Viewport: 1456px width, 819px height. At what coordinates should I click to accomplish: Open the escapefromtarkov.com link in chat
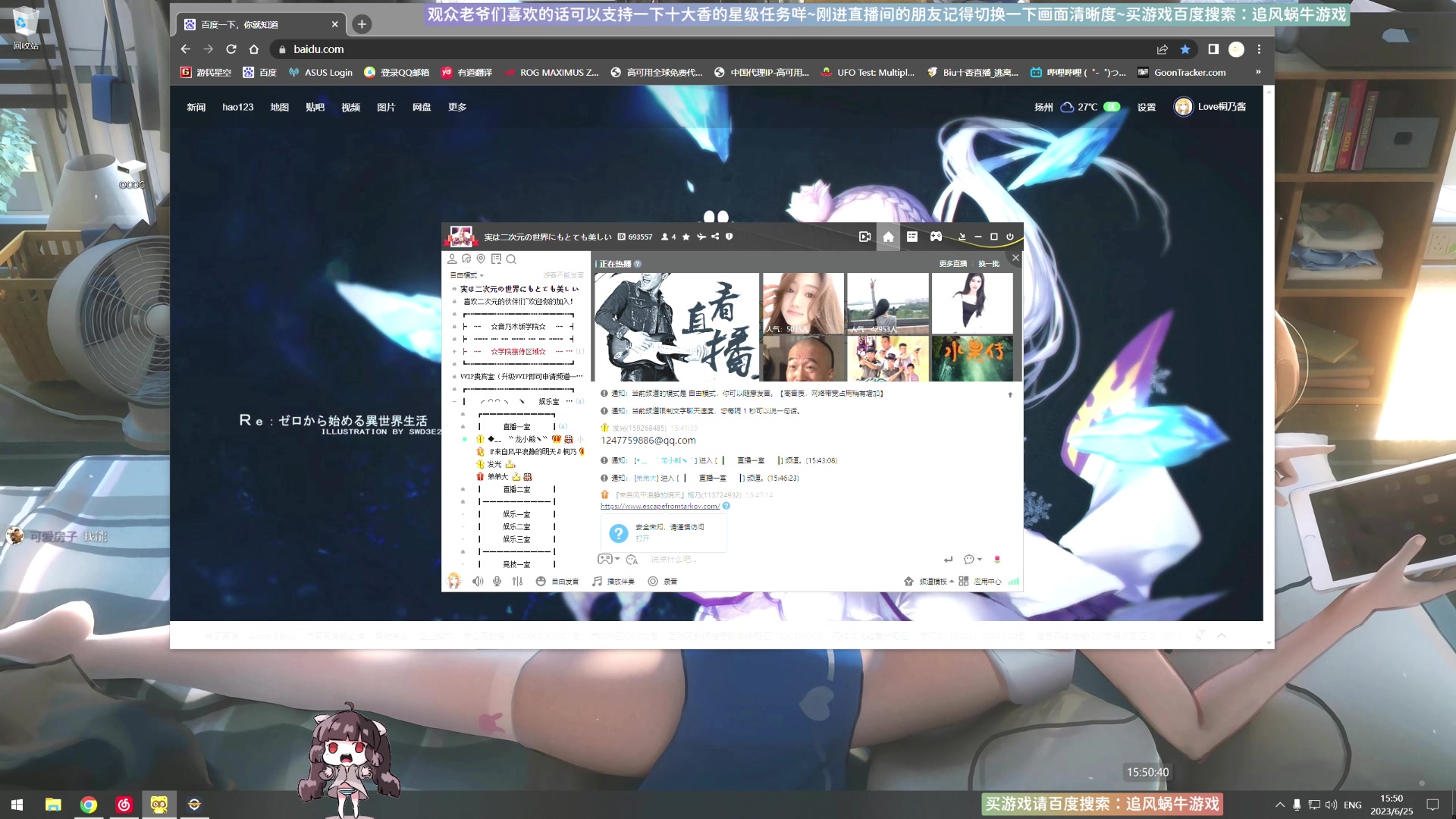(x=660, y=506)
